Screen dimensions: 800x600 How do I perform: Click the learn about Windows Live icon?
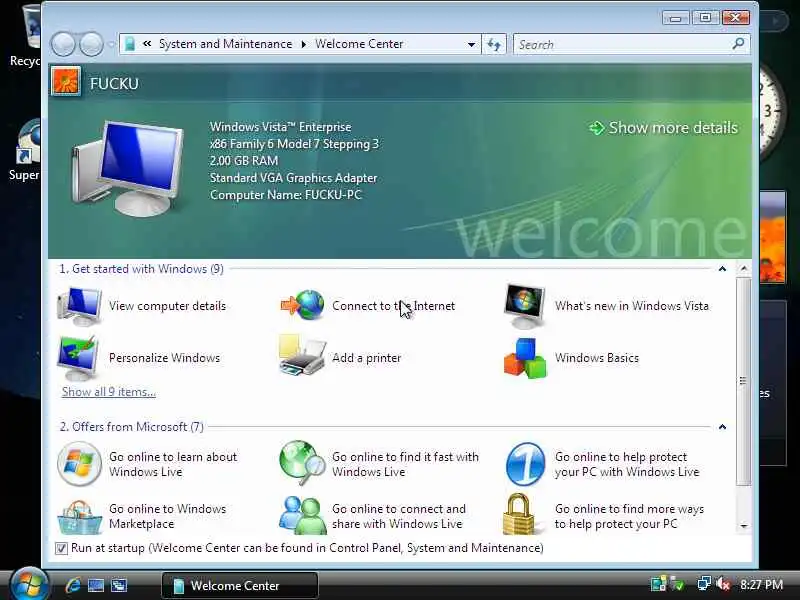[x=79, y=464]
